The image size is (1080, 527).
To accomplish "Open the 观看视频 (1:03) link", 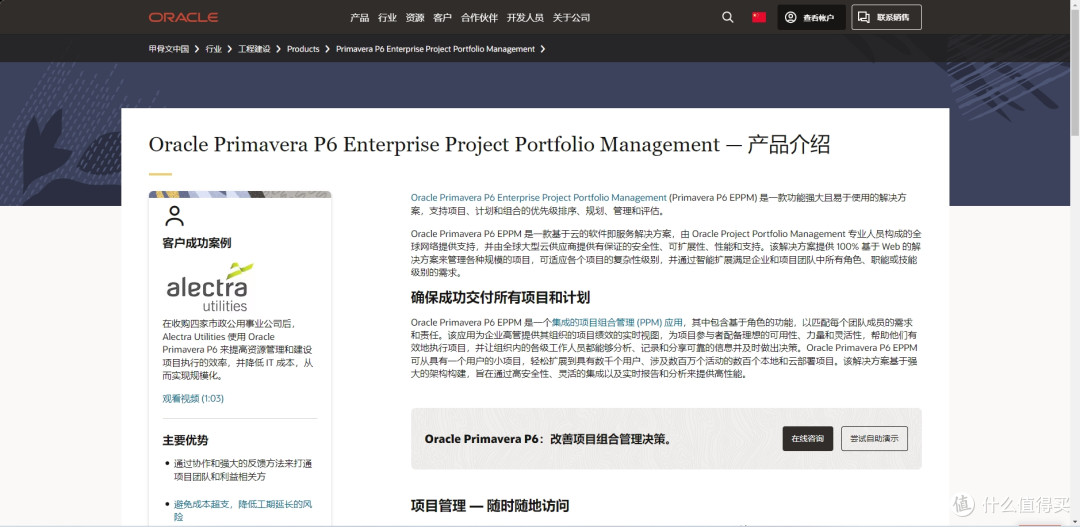I will click(193, 398).
